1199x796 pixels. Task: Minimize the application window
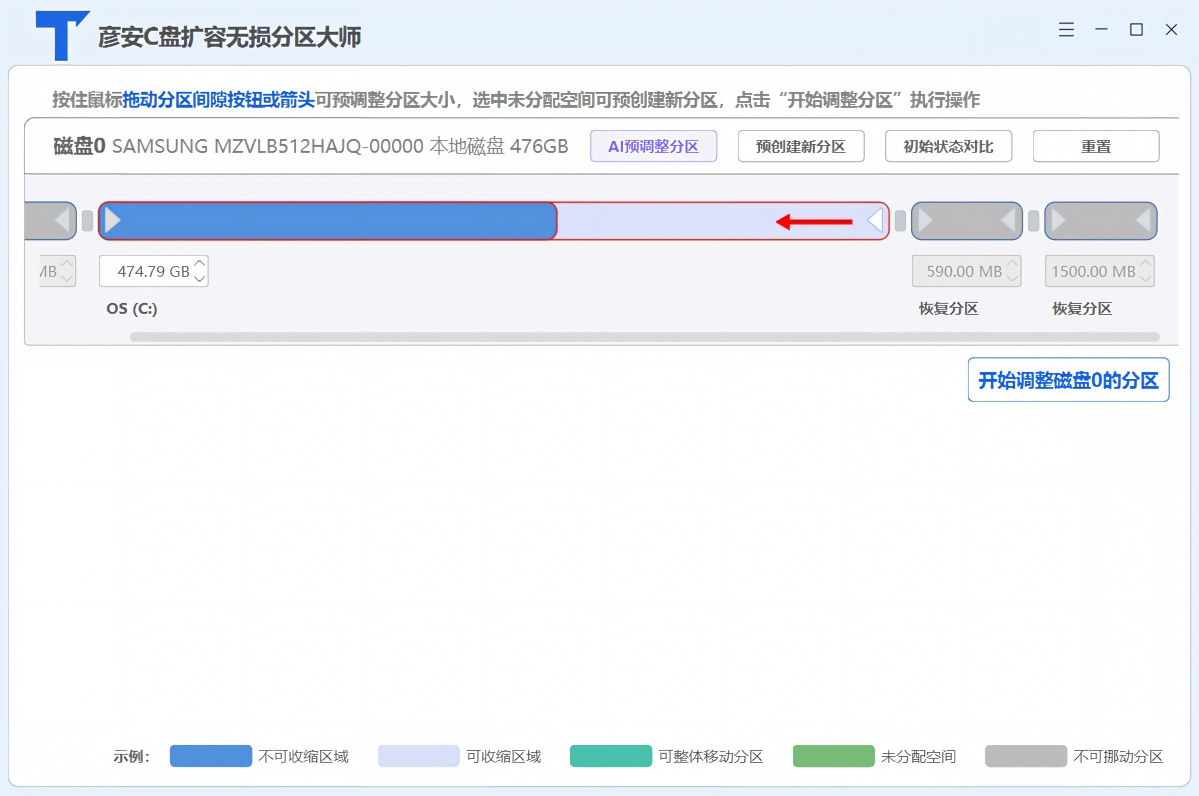[1101, 29]
